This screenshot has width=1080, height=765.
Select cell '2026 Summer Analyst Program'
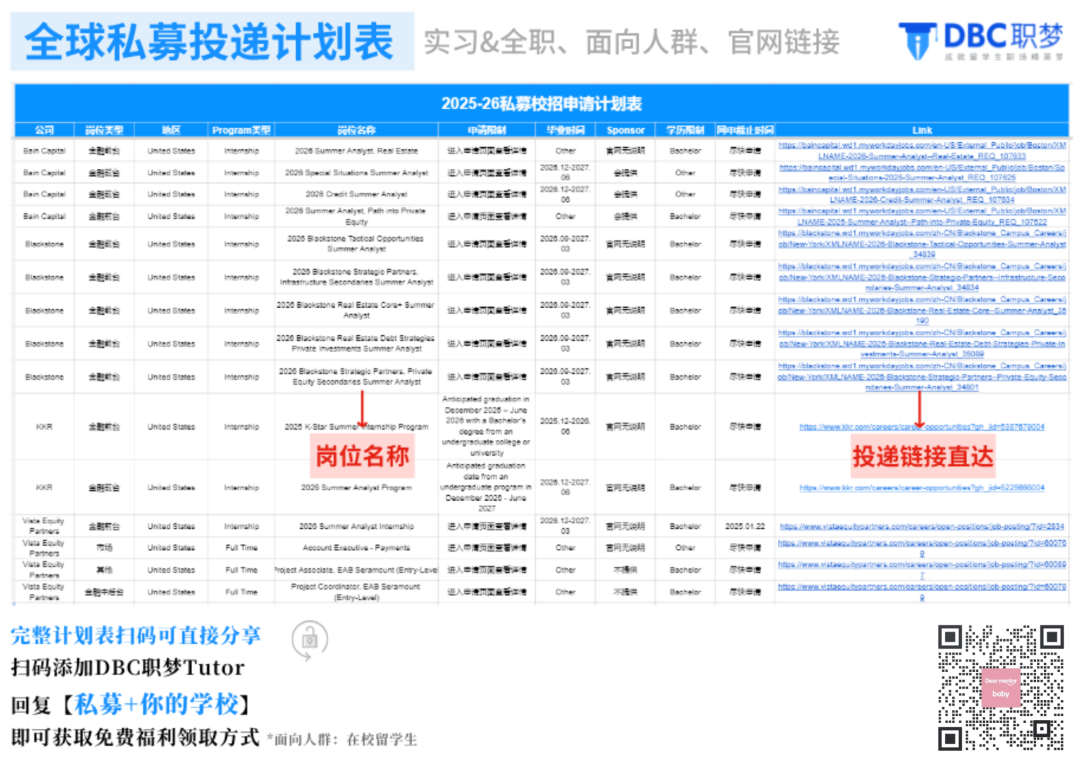tap(356, 488)
